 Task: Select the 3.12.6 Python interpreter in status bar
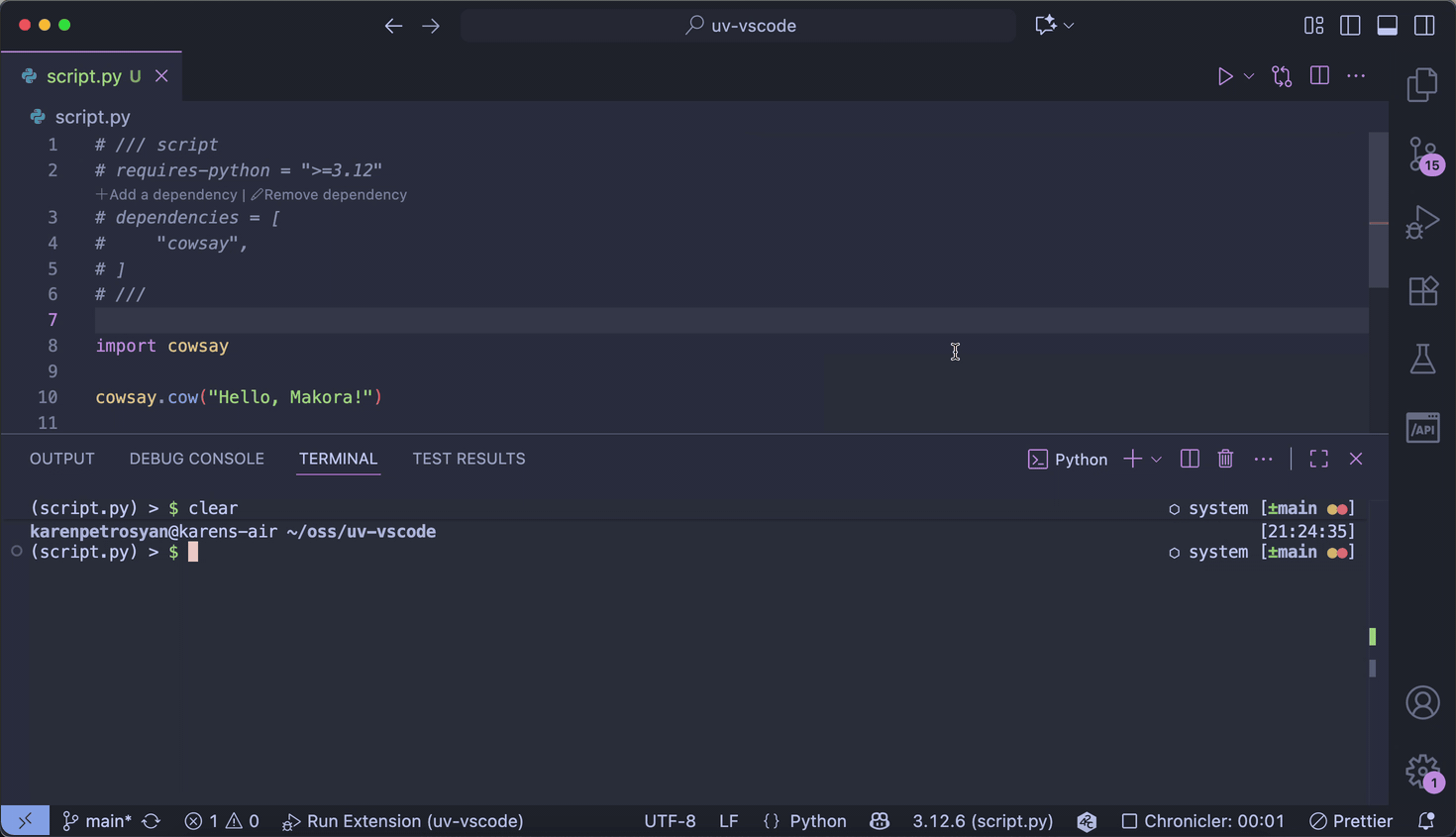(982, 821)
